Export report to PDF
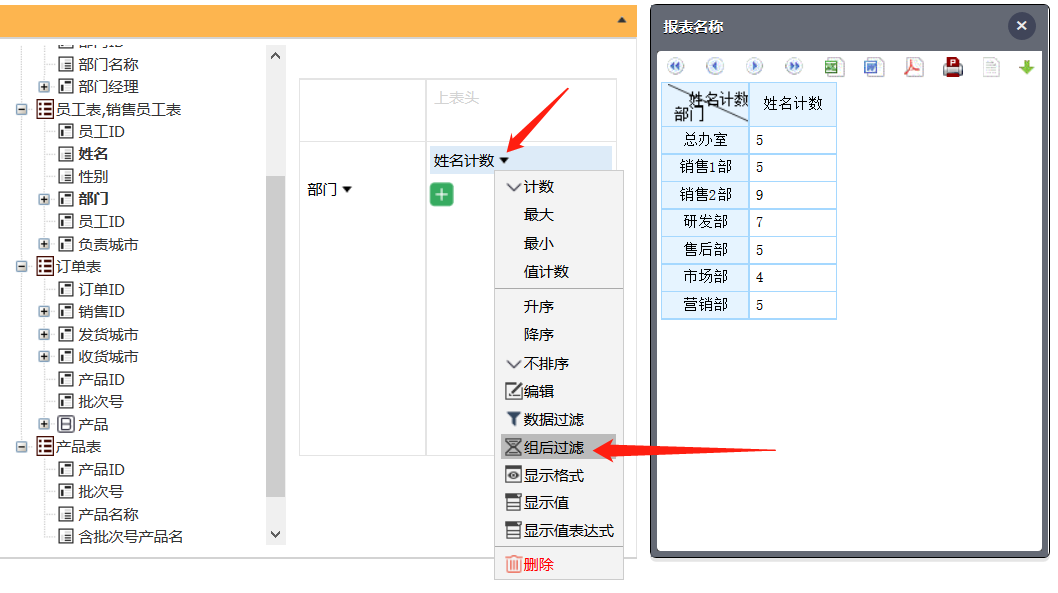The height and width of the screenshot is (593, 1058). [914, 67]
